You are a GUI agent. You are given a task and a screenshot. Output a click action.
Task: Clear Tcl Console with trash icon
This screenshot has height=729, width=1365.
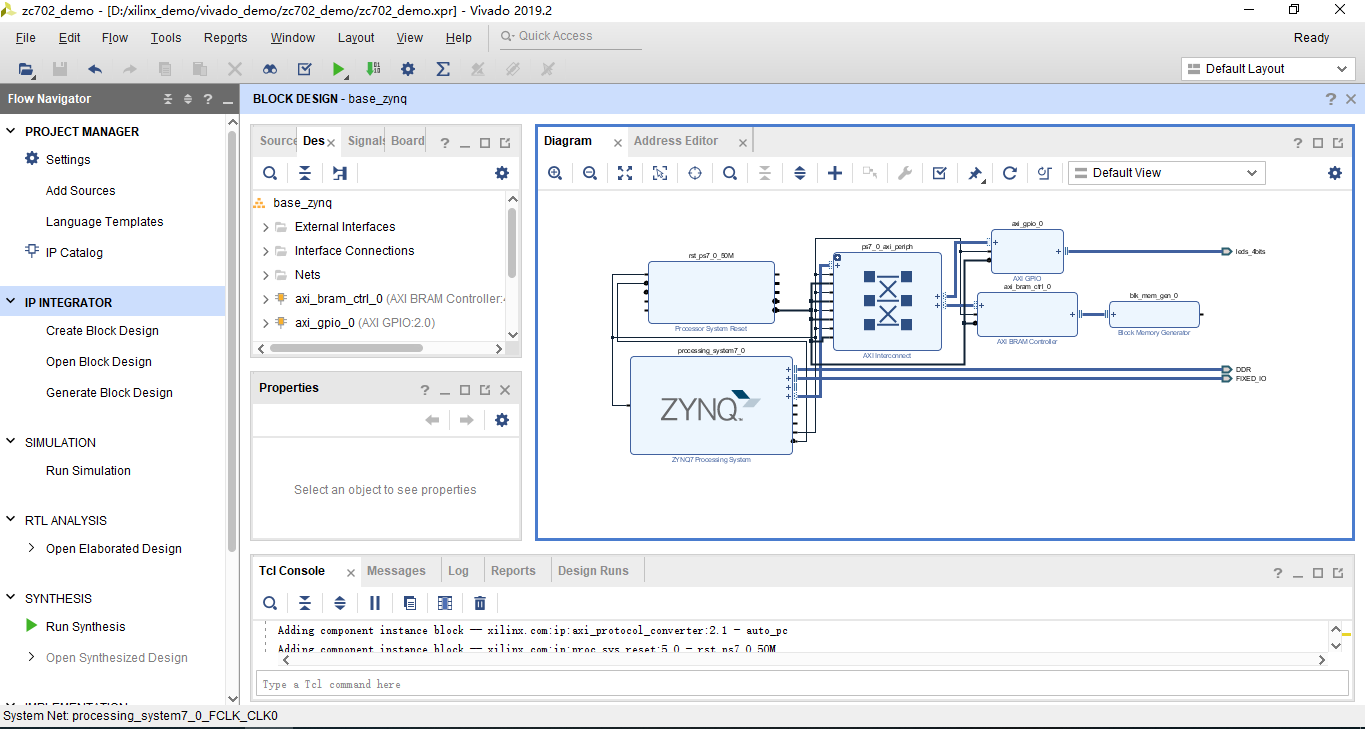pyautogui.click(x=480, y=603)
